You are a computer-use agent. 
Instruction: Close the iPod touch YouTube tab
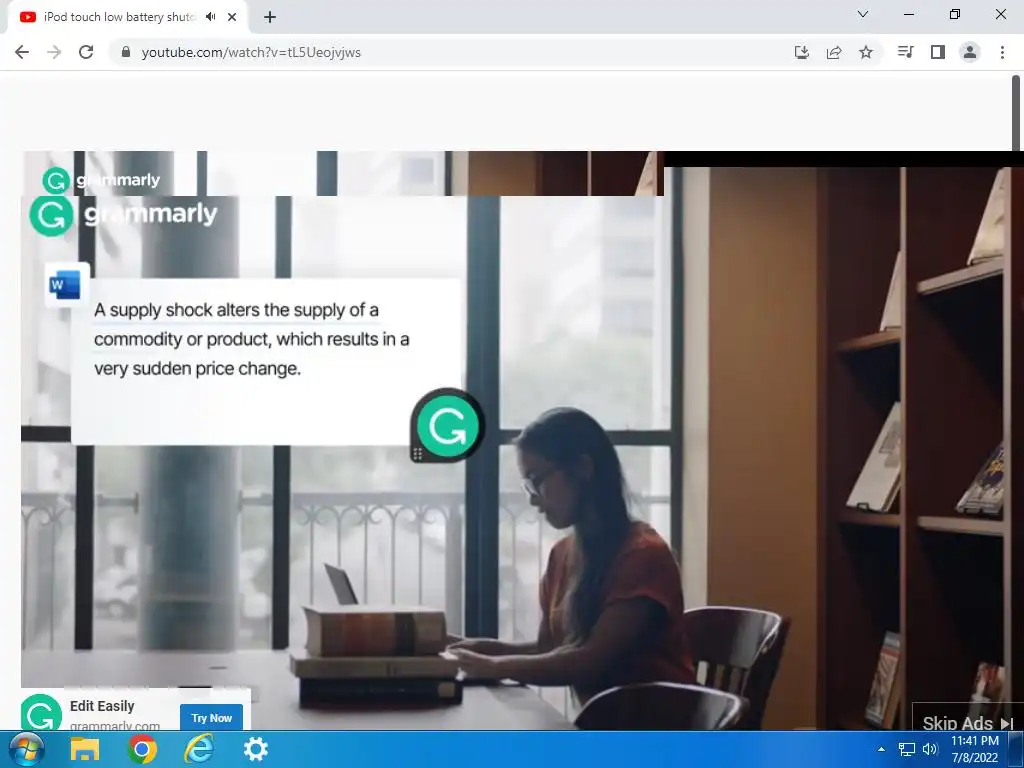[x=232, y=17]
